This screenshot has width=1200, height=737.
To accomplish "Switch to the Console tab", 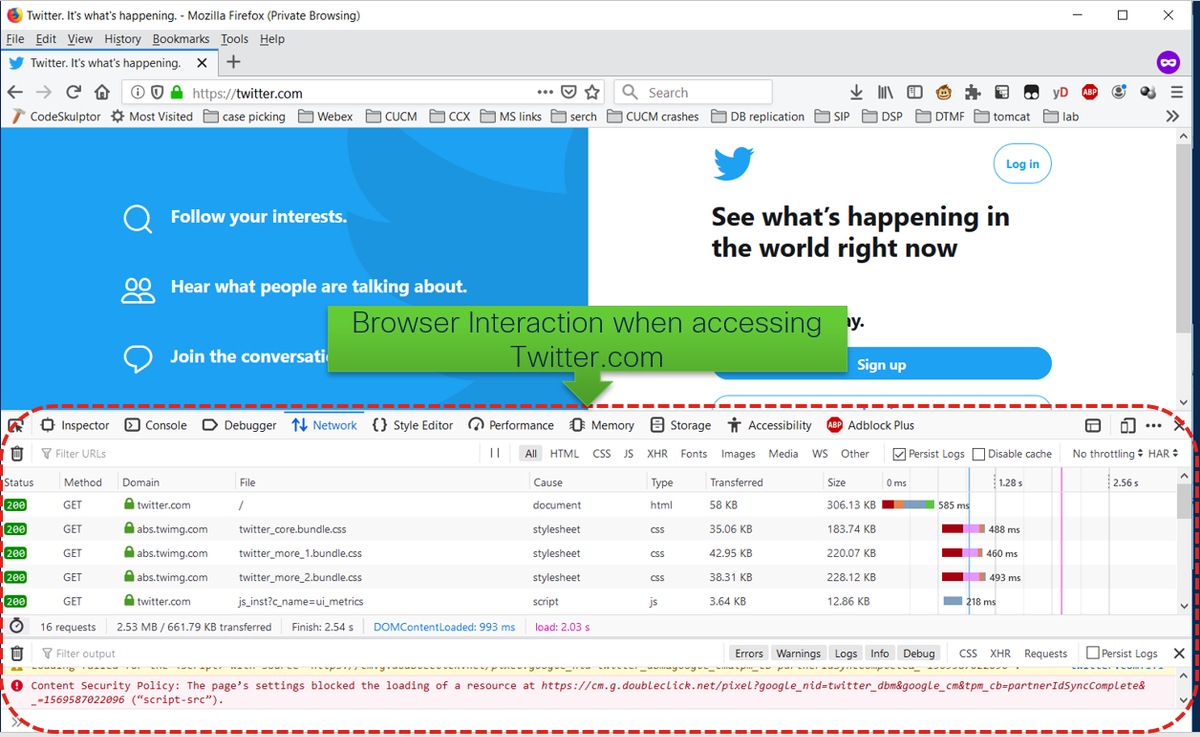I will [x=156, y=425].
